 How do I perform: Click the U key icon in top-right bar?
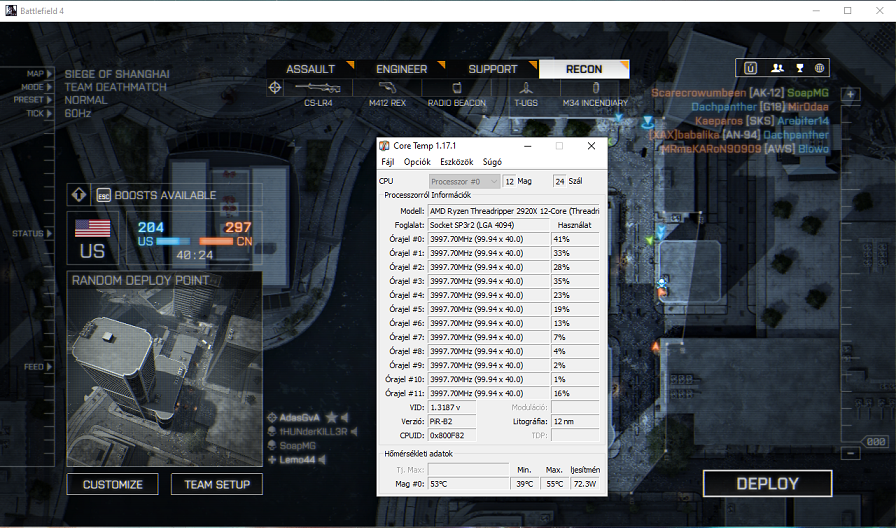tap(750, 68)
